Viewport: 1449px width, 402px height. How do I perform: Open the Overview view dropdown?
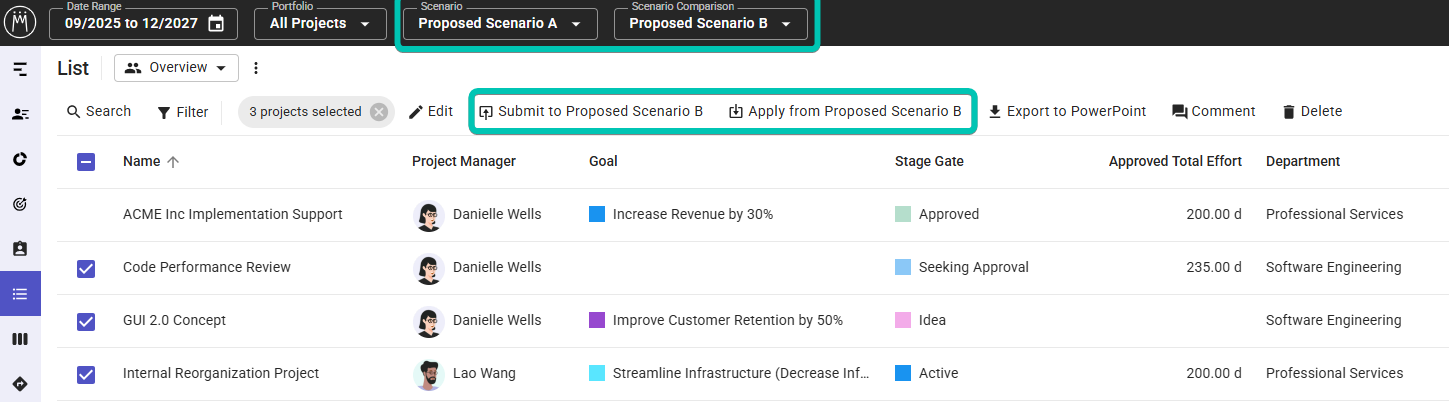pos(176,68)
